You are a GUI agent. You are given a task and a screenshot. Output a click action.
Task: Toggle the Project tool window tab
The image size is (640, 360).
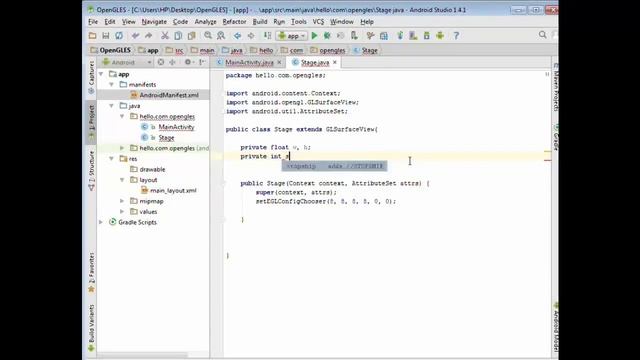pyautogui.click(x=91, y=122)
